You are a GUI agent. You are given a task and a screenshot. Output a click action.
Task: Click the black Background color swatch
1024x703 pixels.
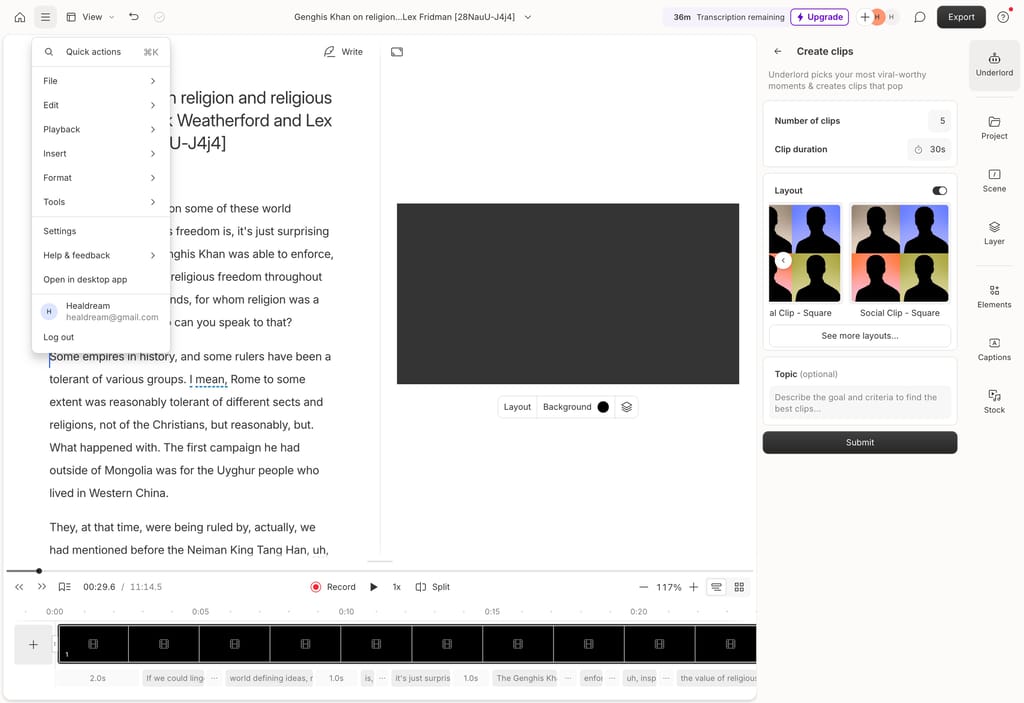[x=603, y=407]
